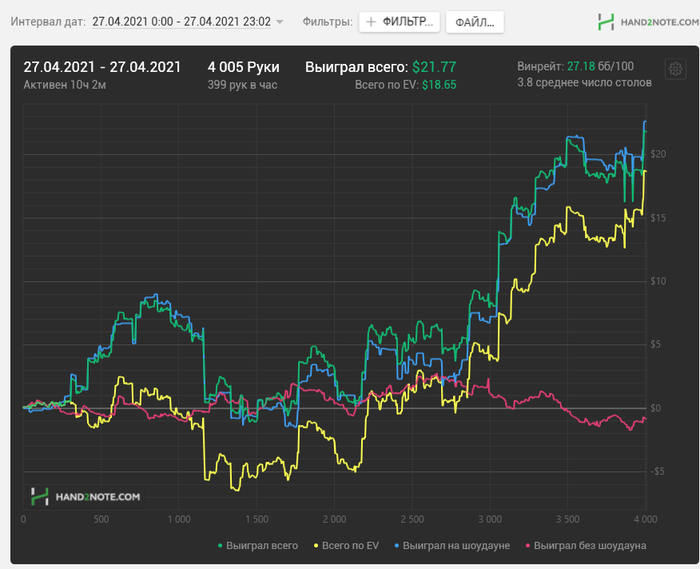This screenshot has height=569, width=700.
Task: Click the total won value $21.77
Action: (434, 67)
